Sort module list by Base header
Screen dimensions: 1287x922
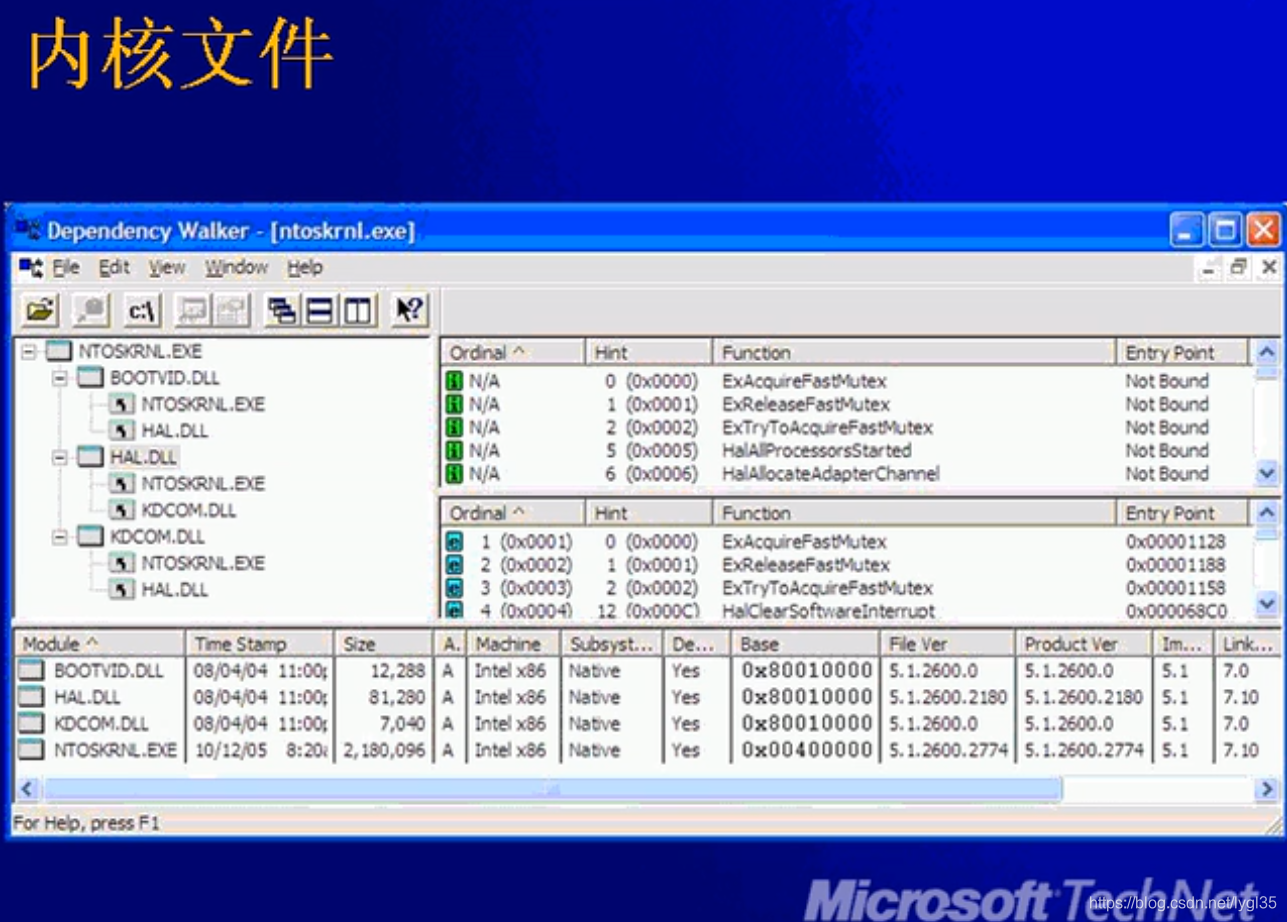pos(805,644)
